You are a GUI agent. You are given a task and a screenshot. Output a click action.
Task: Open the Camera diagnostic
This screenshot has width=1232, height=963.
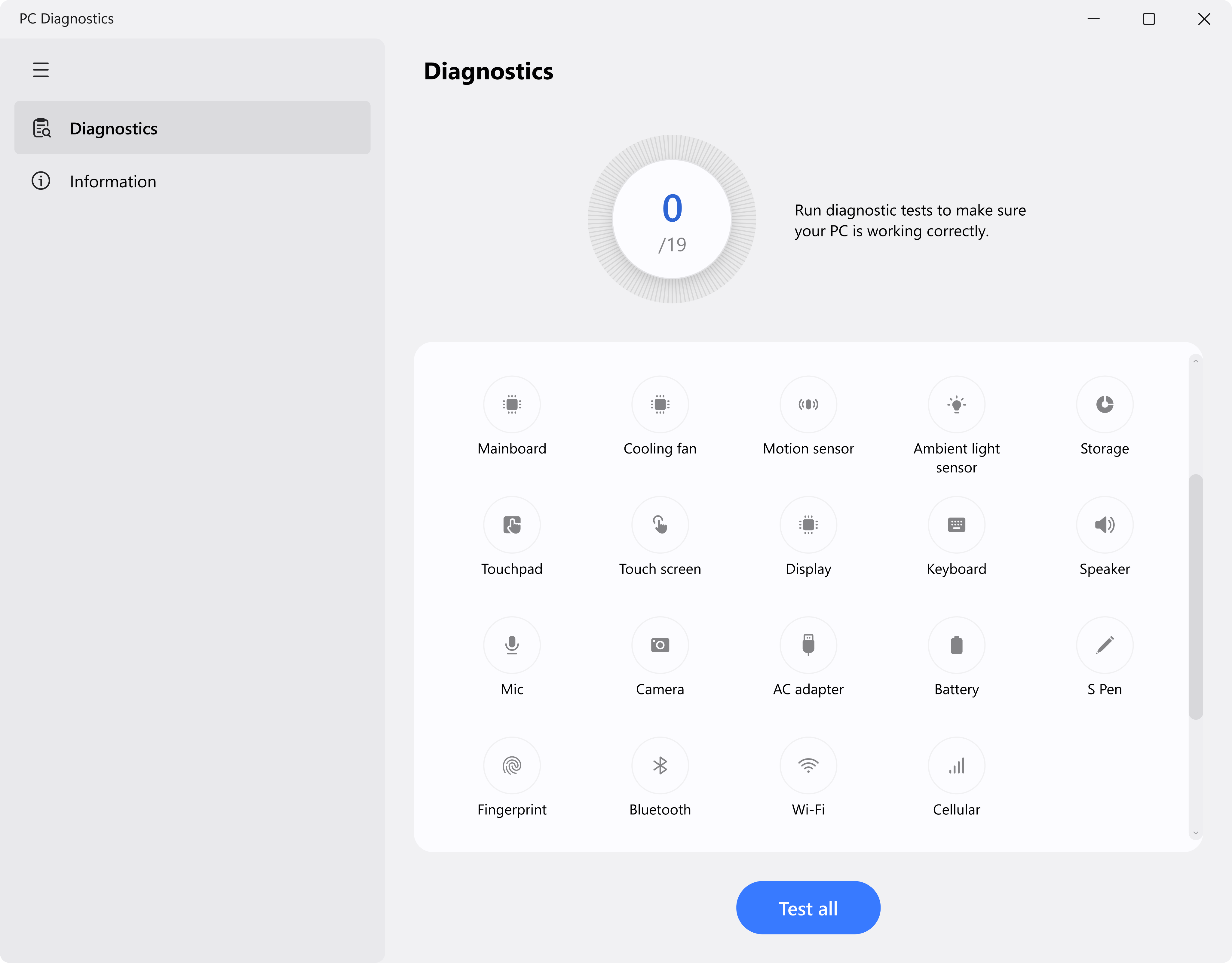659,645
